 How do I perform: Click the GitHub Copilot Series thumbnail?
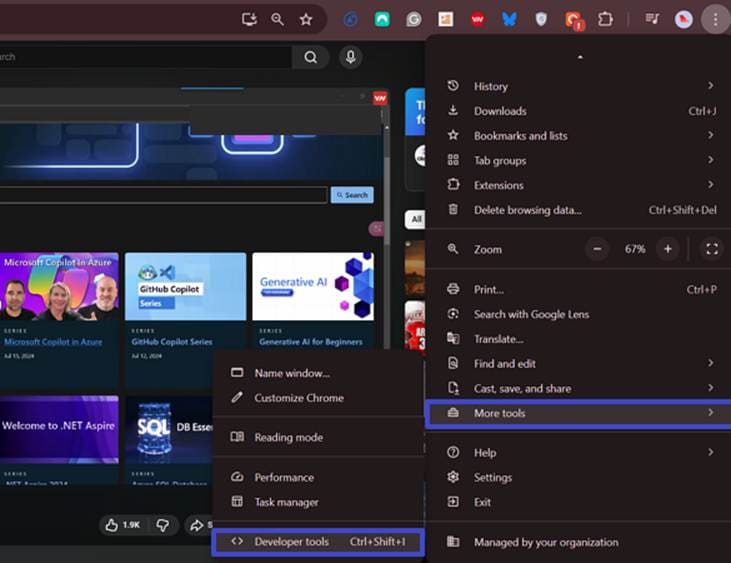point(186,287)
